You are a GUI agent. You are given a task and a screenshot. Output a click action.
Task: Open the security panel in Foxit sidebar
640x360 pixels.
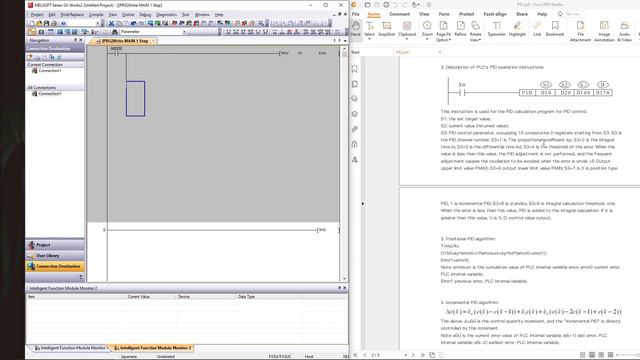pyautogui.click(x=355, y=144)
